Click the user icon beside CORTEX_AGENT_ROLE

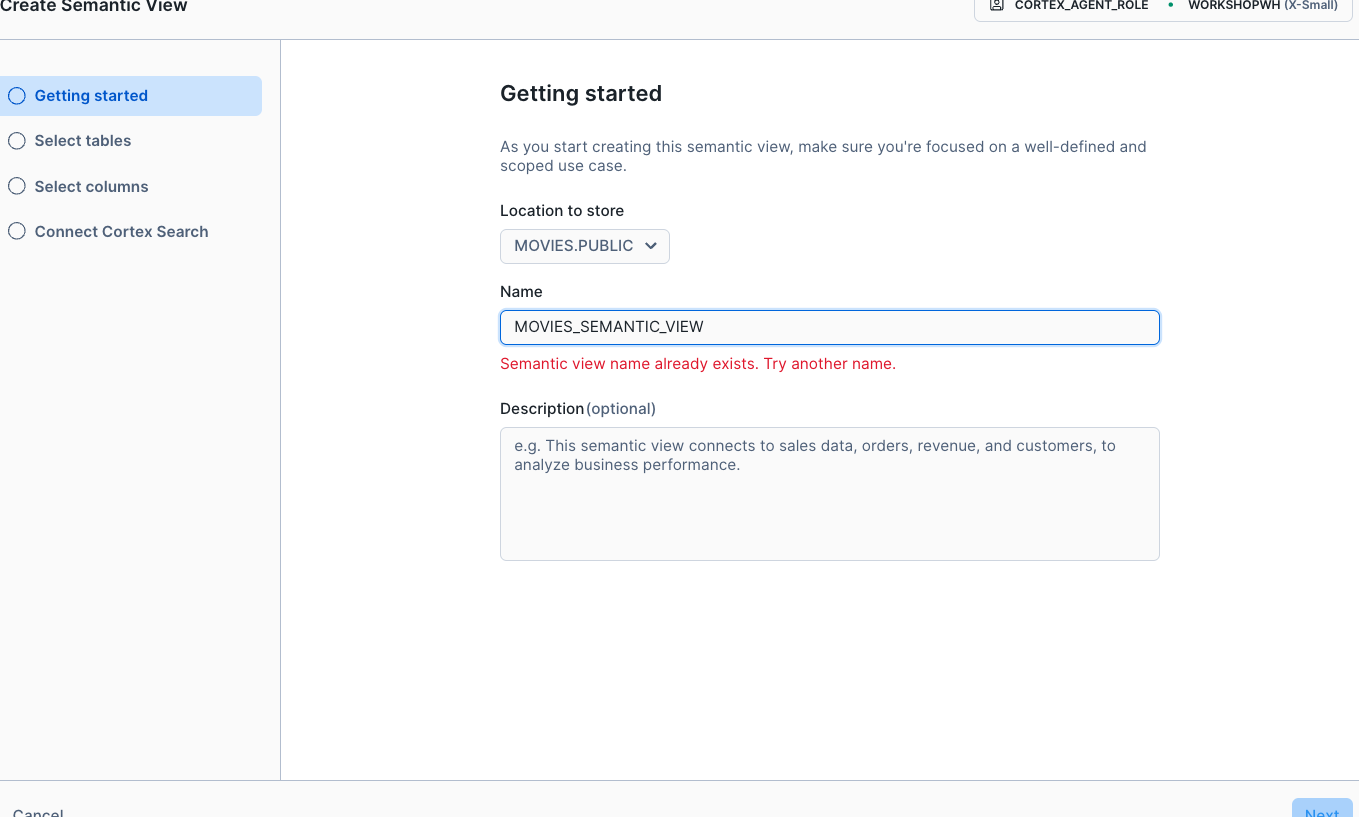click(996, 5)
